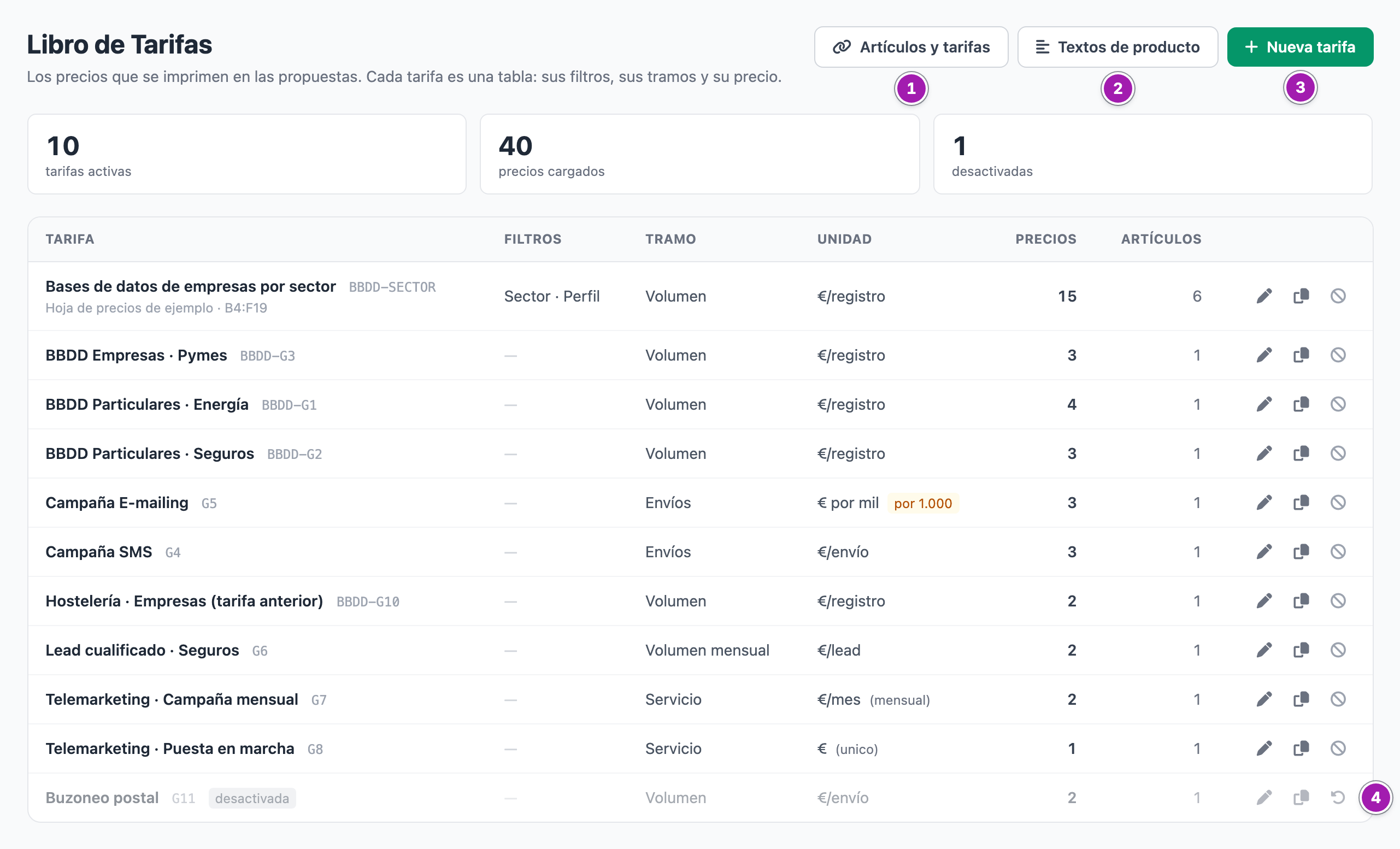Viewport: 1400px width, 849px height.
Task: Disable the Hostelería · Empresas tarifa
Action: pyautogui.click(x=1338, y=601)
